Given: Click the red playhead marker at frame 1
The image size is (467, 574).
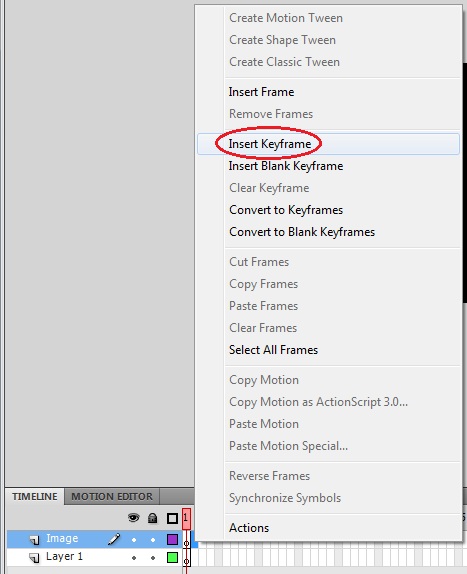Looking at the screenshot, I should 186,518.
